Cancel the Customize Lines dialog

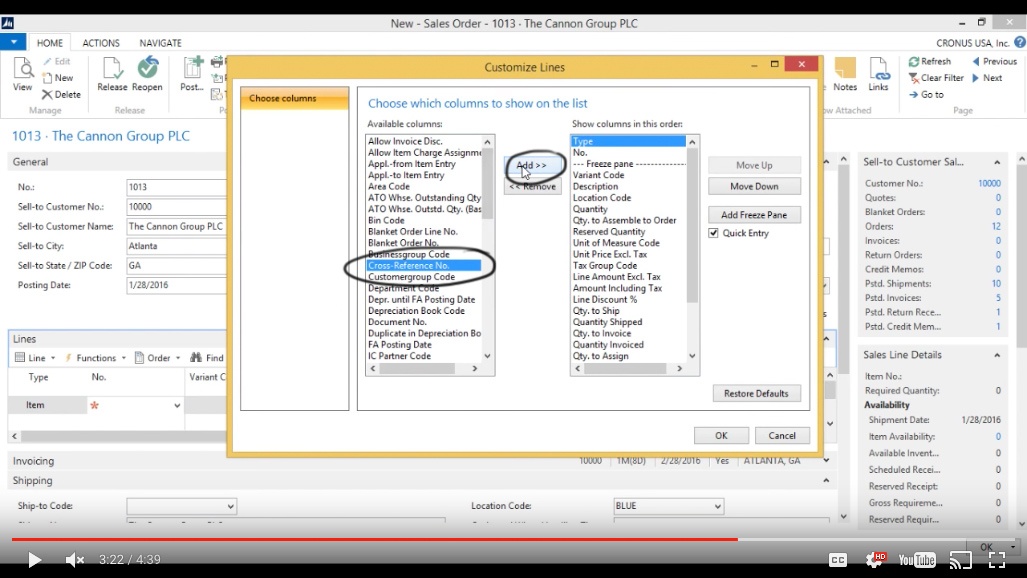coord(782,436)
